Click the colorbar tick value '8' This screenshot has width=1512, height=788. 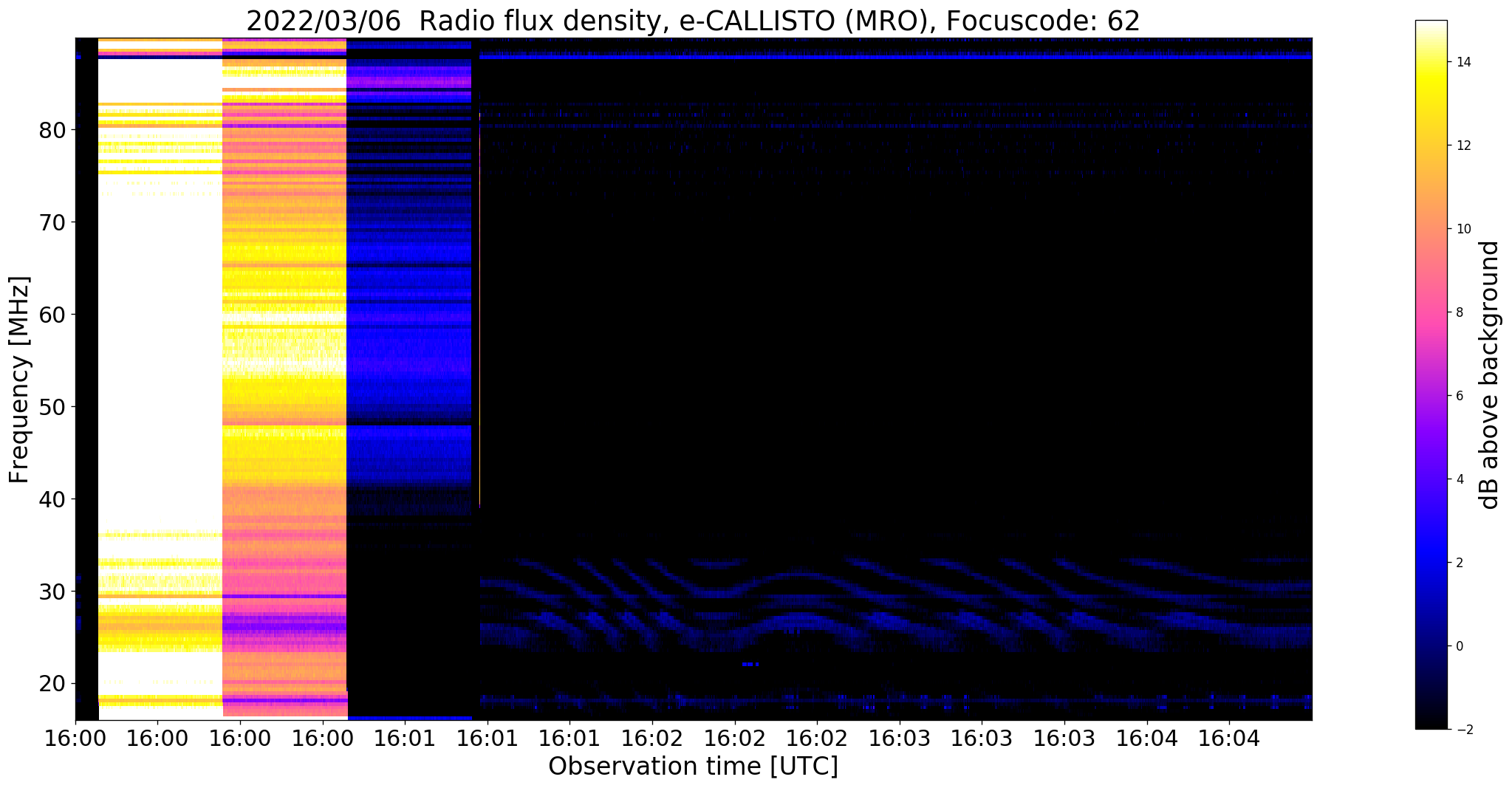coord(1460,312)
